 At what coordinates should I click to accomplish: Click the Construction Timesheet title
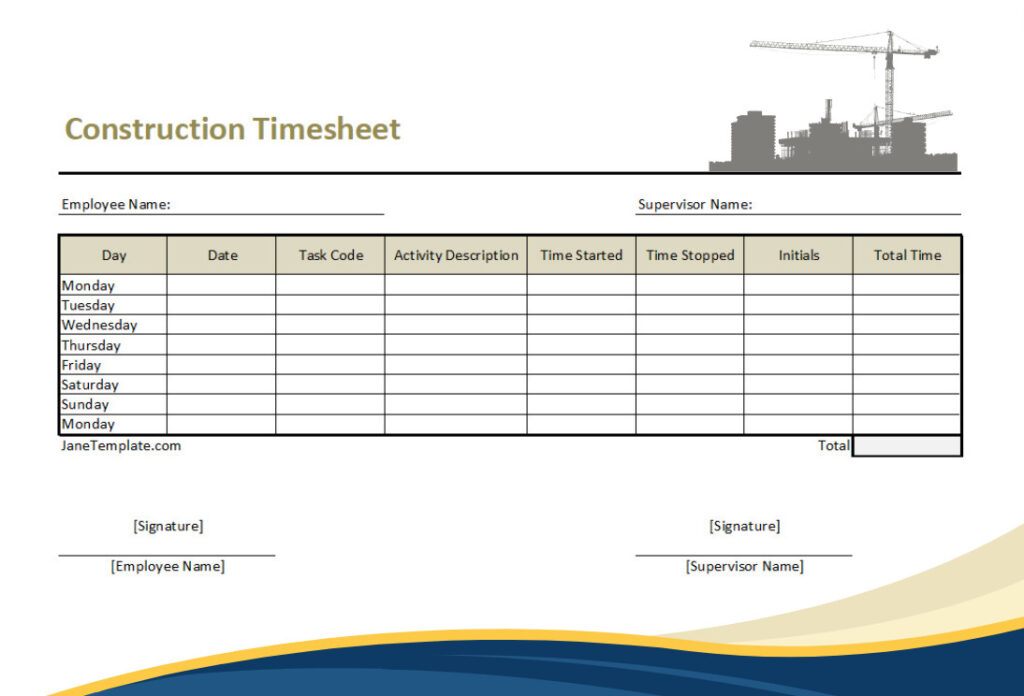click(x=232, y=128)
